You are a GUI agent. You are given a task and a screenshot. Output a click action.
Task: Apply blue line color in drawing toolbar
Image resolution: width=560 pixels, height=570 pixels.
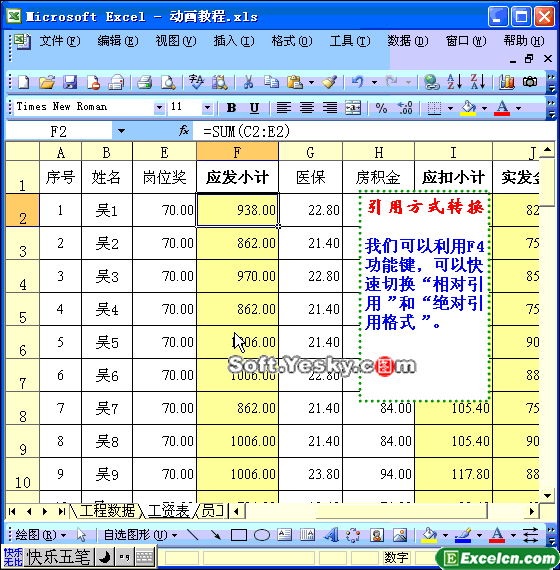point(463,535)
